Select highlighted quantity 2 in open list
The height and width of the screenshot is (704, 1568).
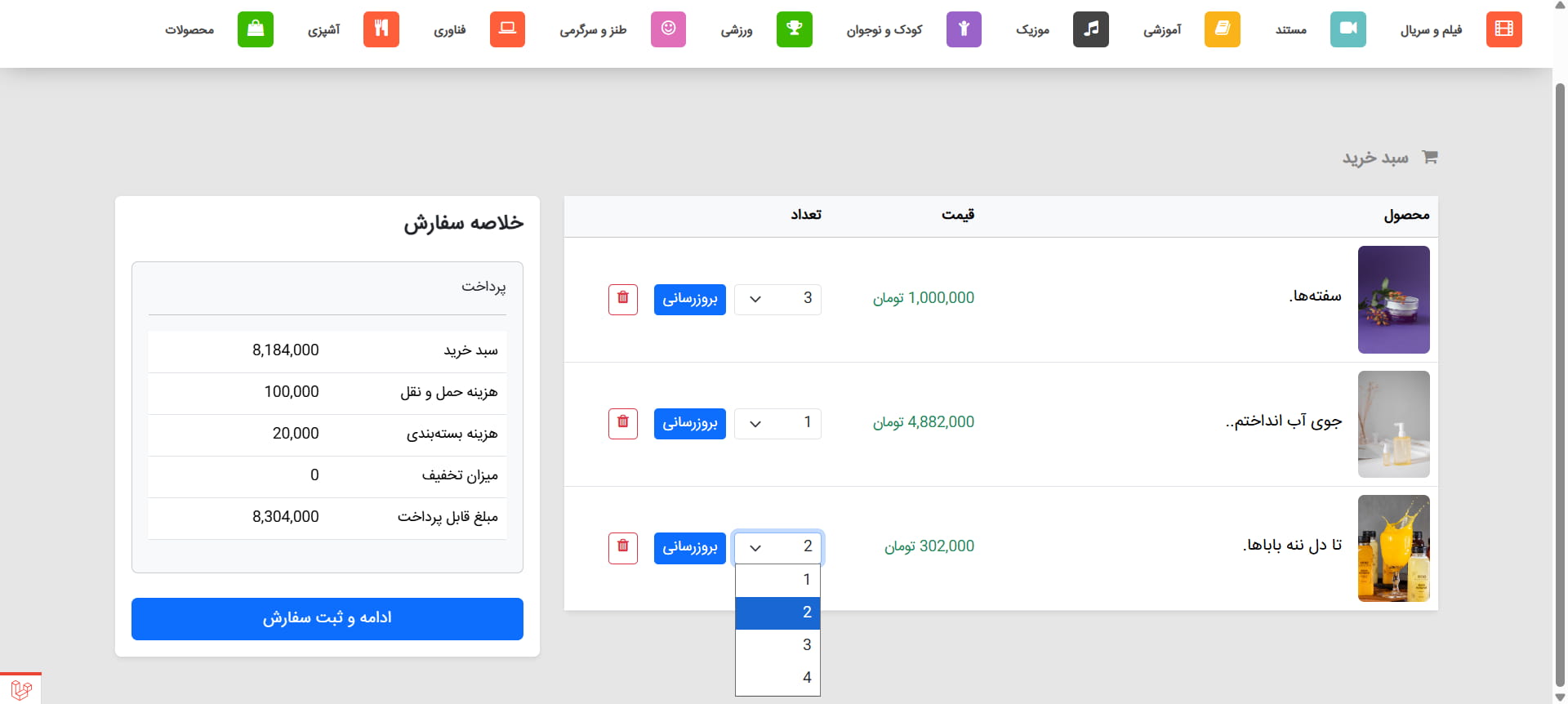[x=777, y=613]
